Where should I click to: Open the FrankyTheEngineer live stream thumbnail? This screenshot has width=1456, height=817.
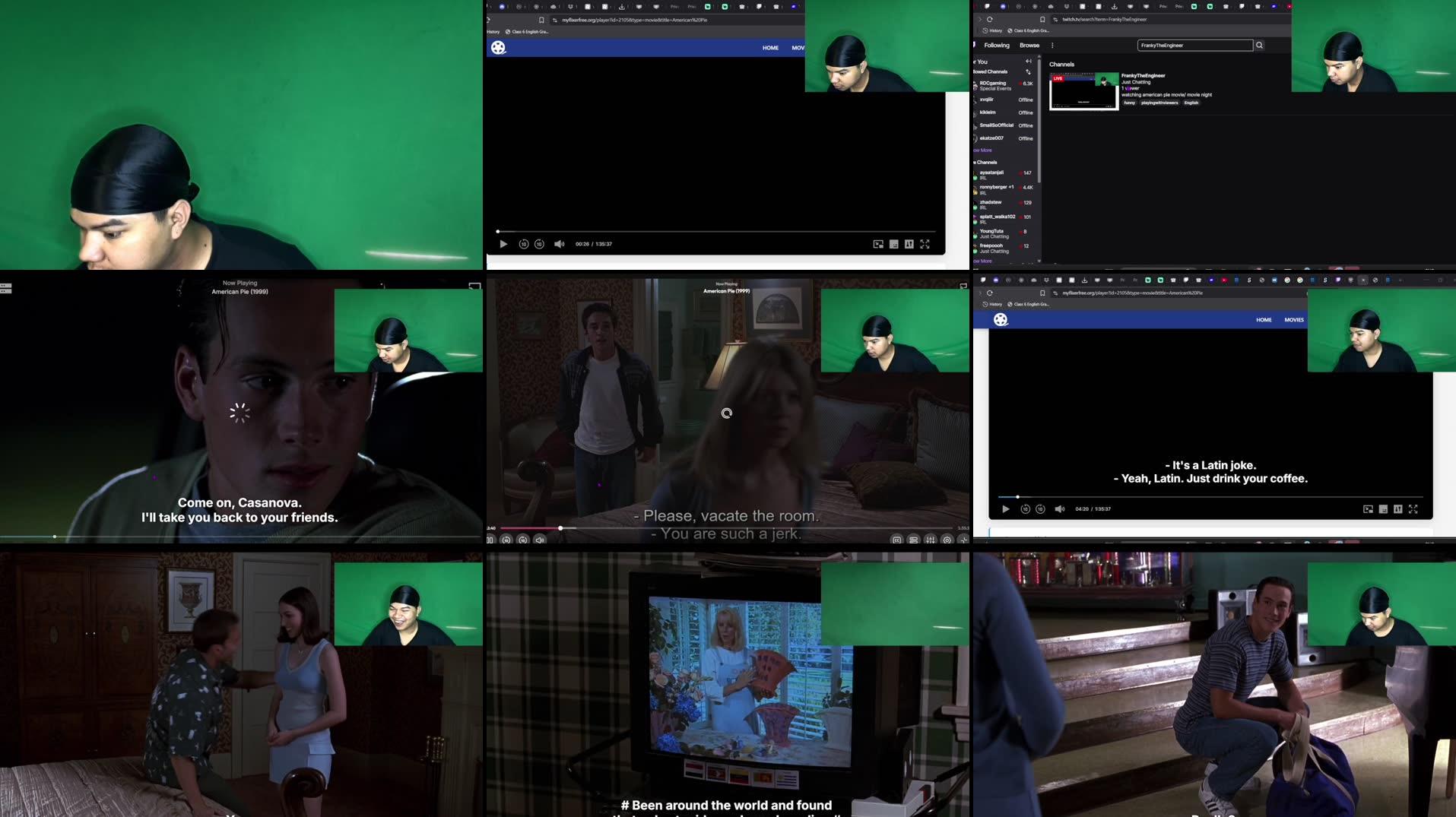(x=1083, y=91)
